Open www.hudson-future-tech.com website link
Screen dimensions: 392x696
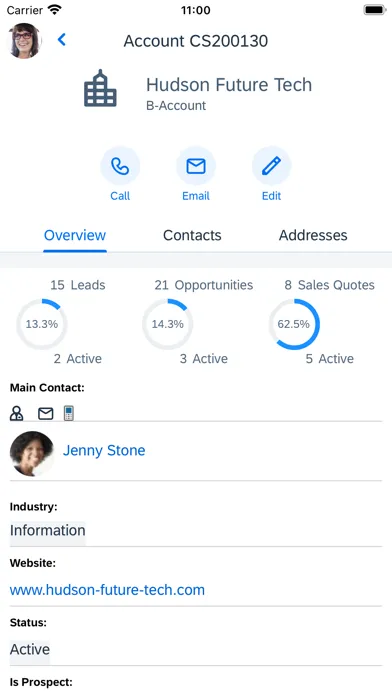(107, 590)
